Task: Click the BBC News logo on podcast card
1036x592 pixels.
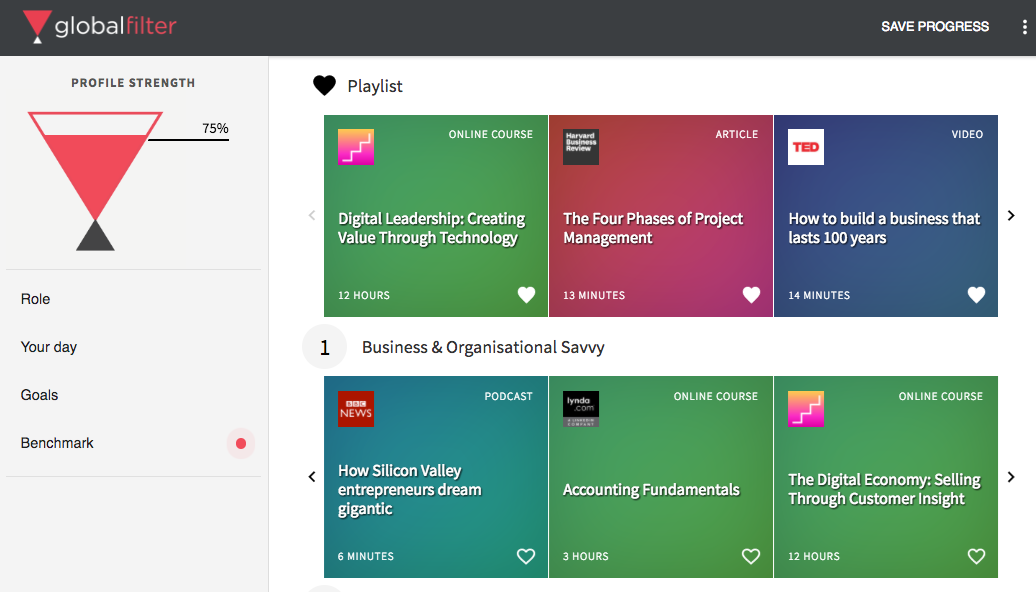Action: coord(356,409)
